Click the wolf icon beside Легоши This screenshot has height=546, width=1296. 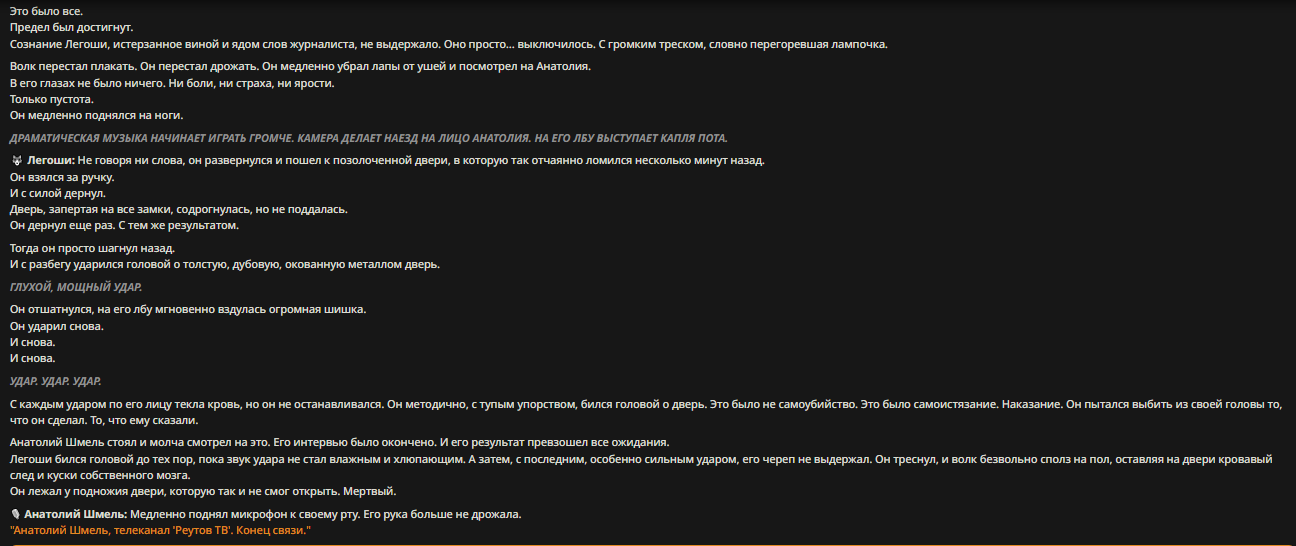(x=16, y=161)
